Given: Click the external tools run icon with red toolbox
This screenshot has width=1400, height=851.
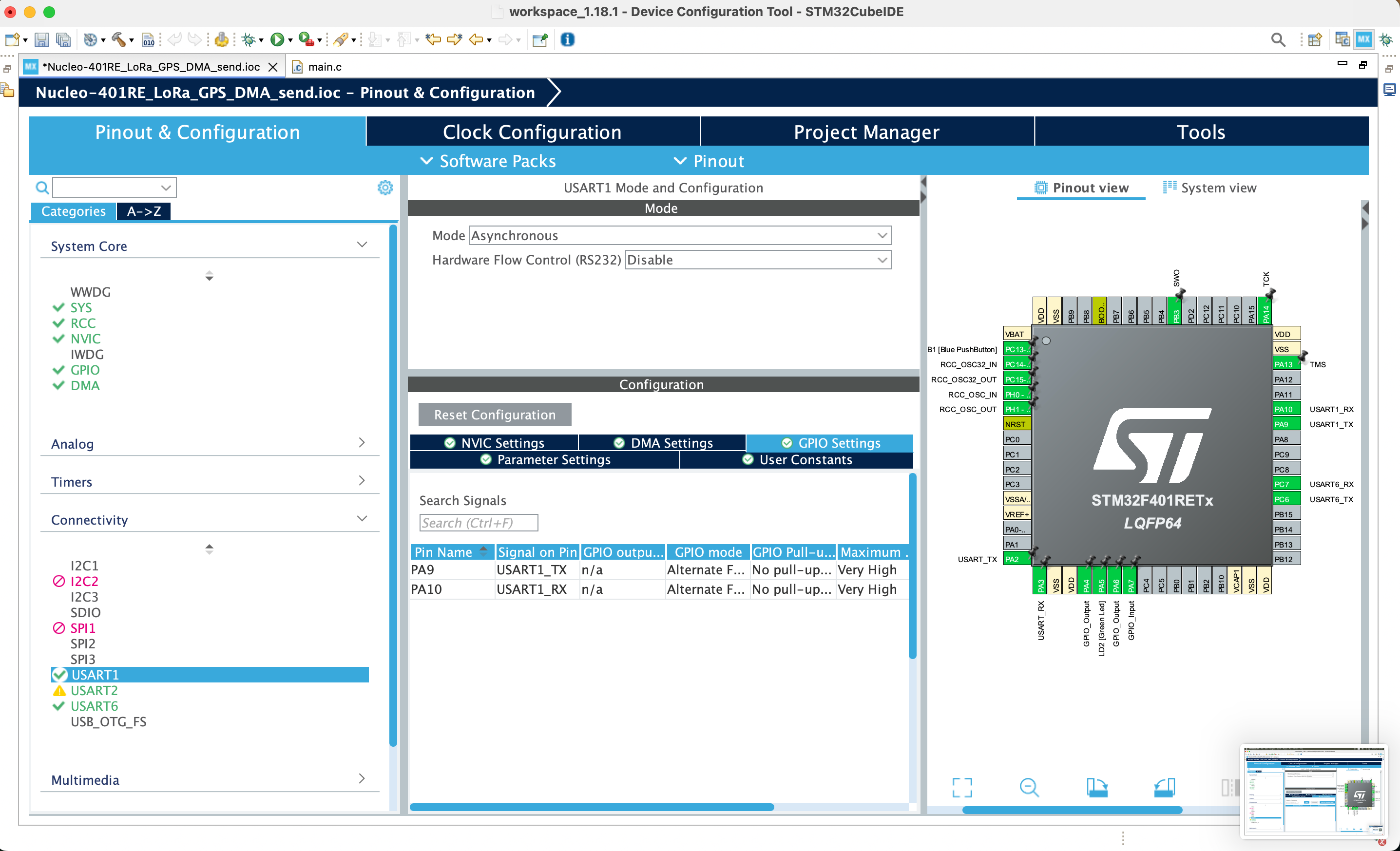Looking at the screenshot, I should [x=306, y=40].
